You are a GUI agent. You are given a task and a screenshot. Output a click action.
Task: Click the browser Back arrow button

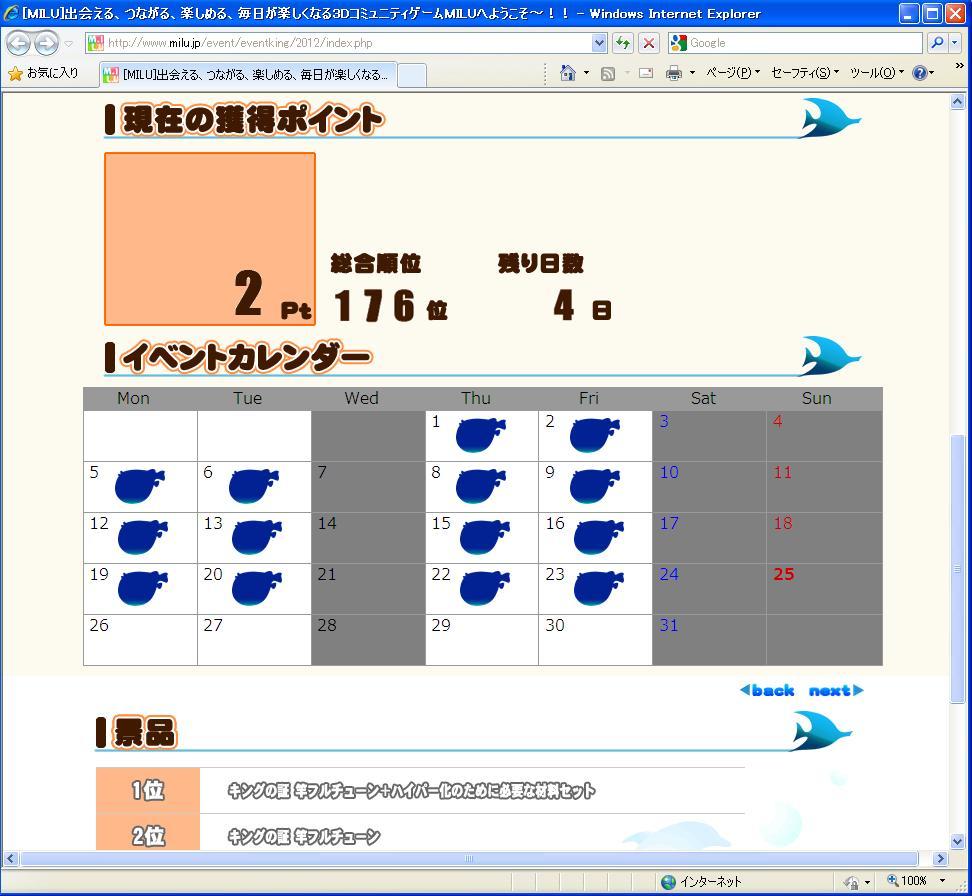(19, 43)
